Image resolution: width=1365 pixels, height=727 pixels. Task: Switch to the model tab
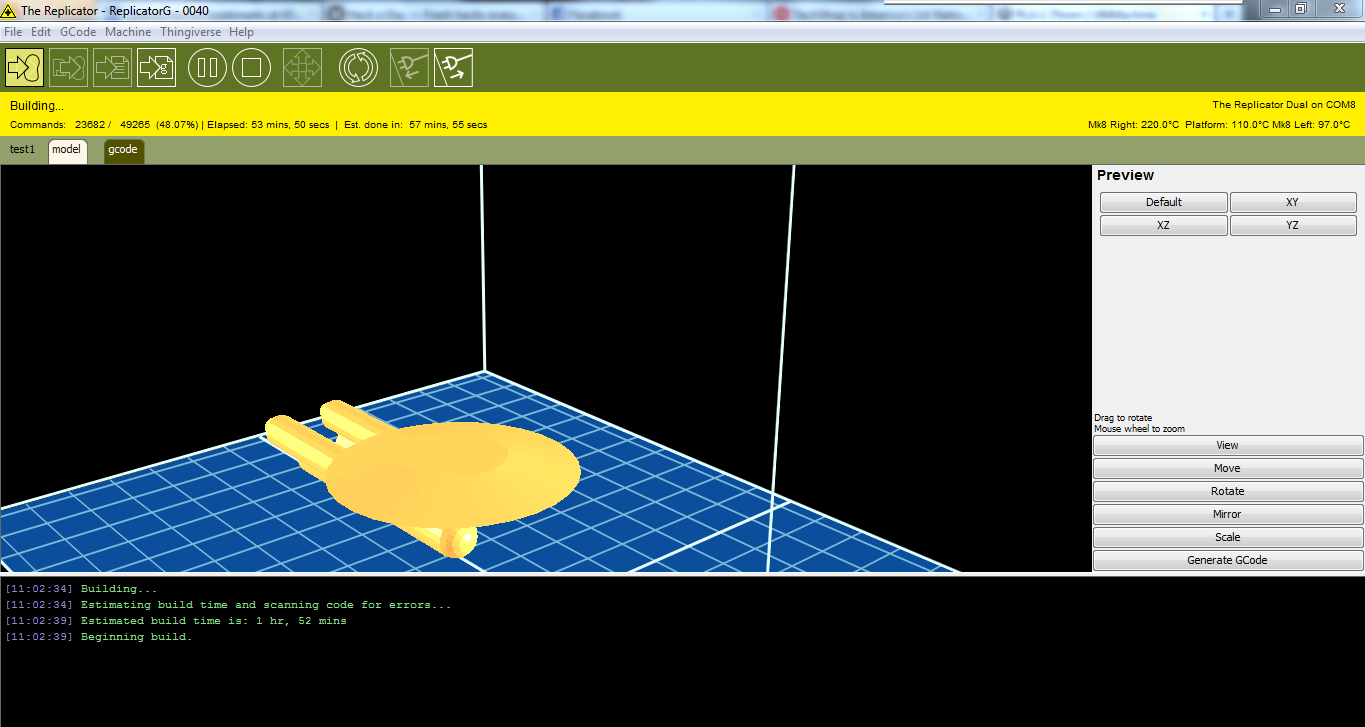(67, 151)
